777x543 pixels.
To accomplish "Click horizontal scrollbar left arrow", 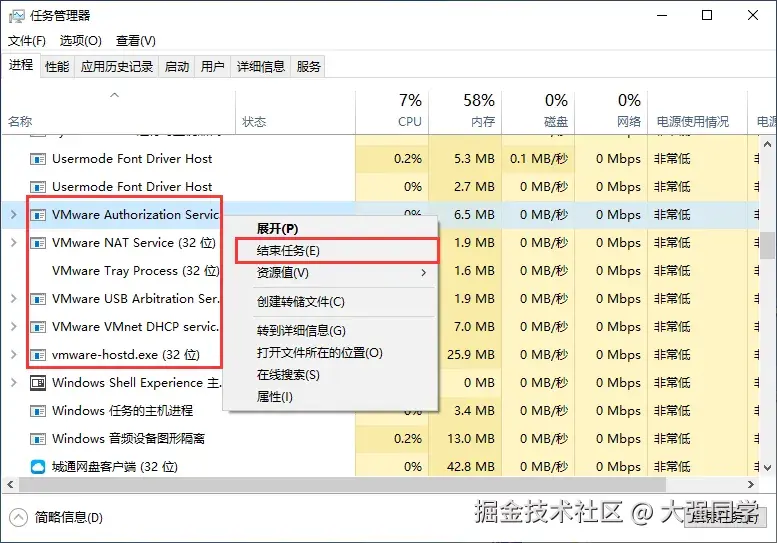I will (10, 485).
